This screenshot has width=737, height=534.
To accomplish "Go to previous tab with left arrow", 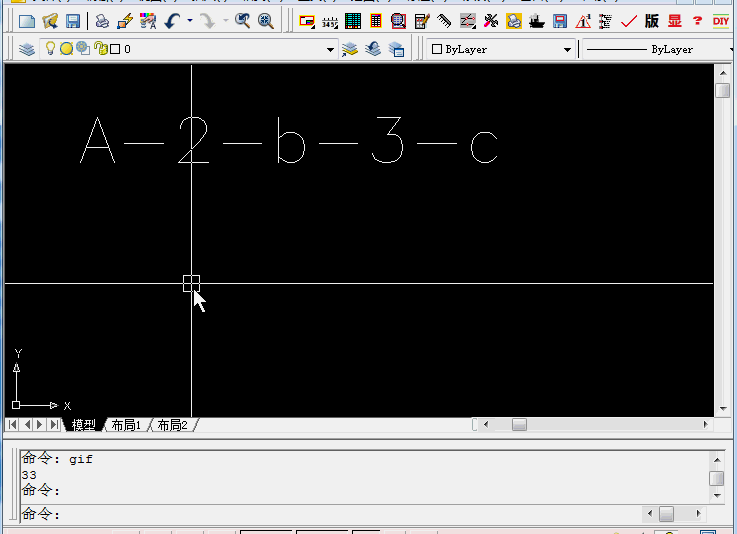I will pyautogui.click(x=27, y=425).
